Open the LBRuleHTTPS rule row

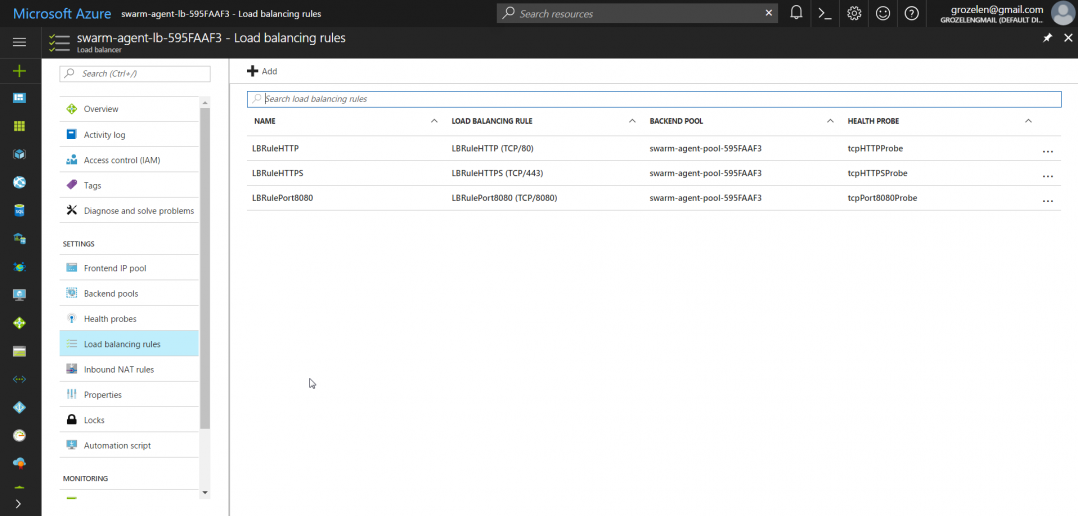(278, 173)
